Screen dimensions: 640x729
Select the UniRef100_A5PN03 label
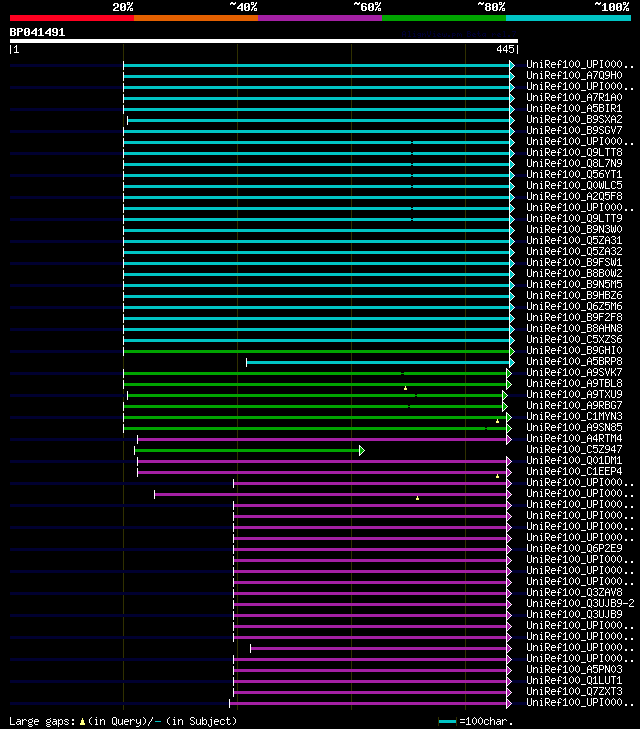click(574, 669)
